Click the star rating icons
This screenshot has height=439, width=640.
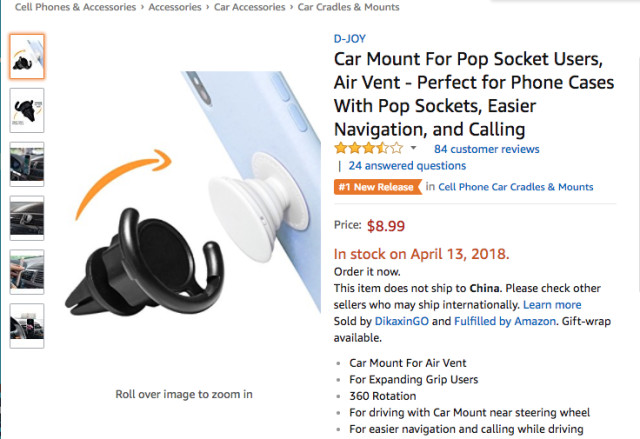click(368, 149)
